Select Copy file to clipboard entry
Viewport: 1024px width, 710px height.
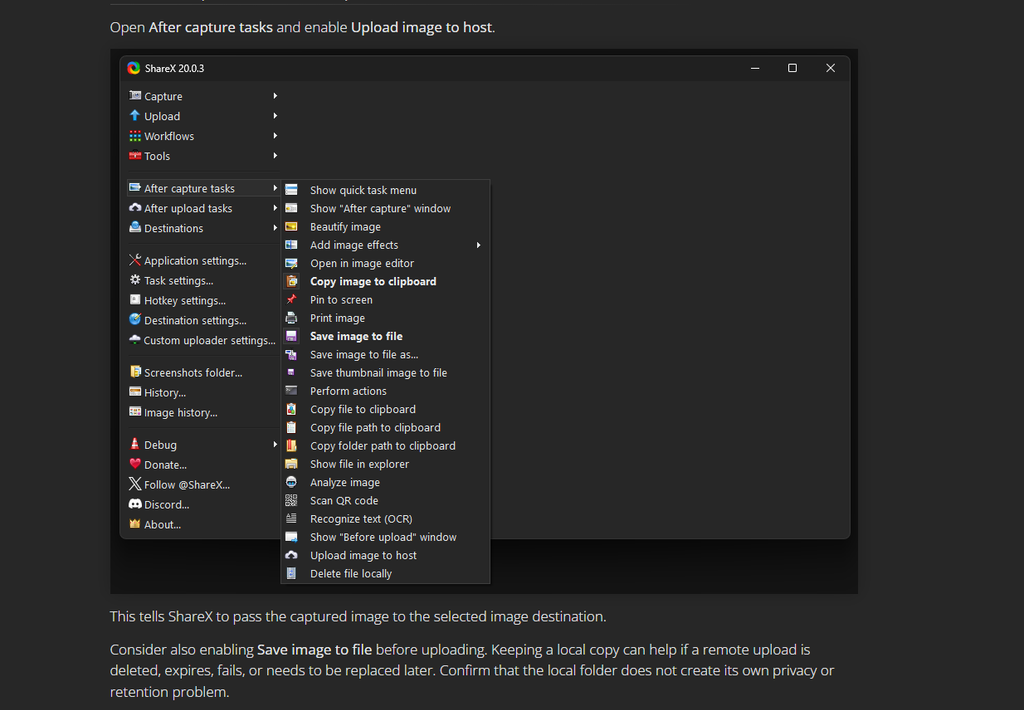pos(385,410)
